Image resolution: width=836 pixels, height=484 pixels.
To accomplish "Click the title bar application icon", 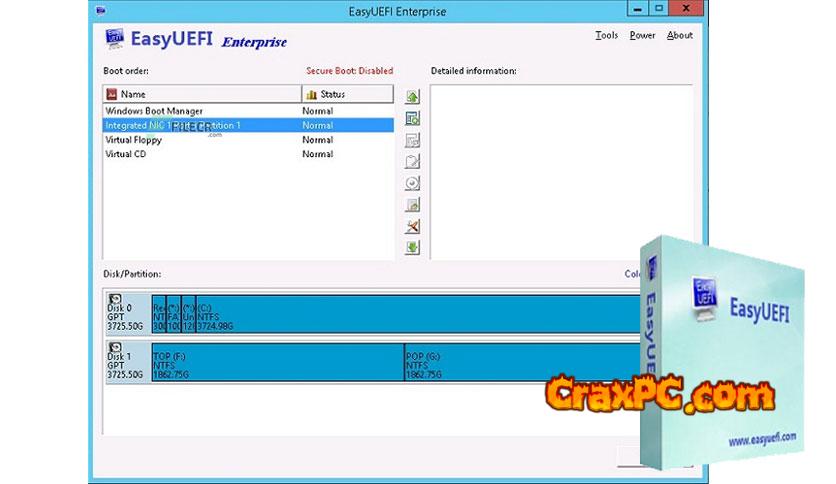I will [x=100, y=10].
